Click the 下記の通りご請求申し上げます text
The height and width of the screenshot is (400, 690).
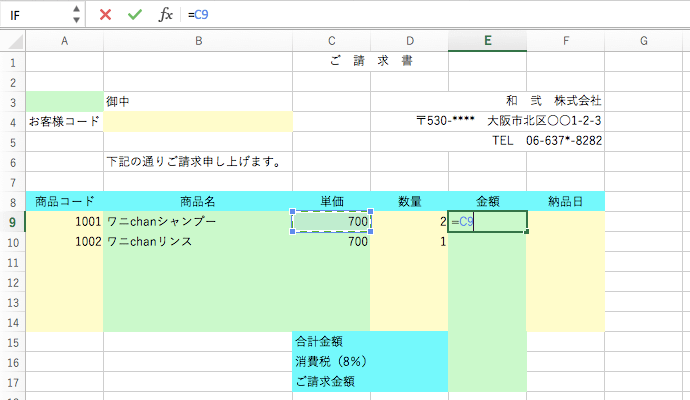pyautogui.click(x=194, y=161)
